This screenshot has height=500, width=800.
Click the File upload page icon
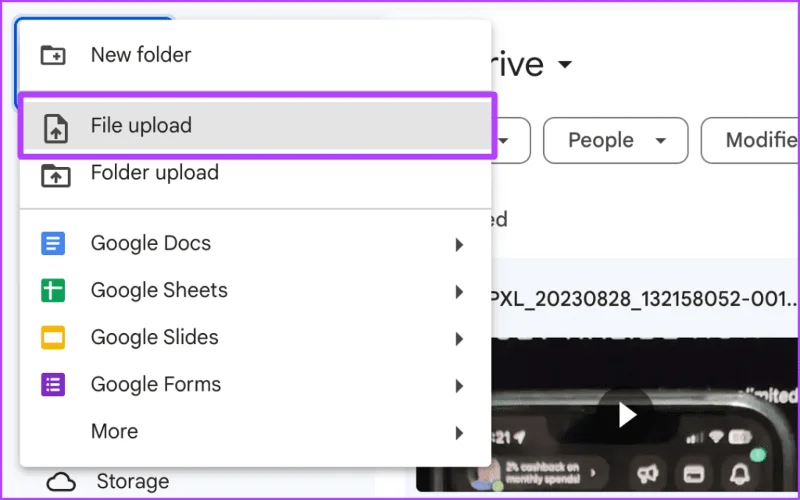click(x=56, y=128)
